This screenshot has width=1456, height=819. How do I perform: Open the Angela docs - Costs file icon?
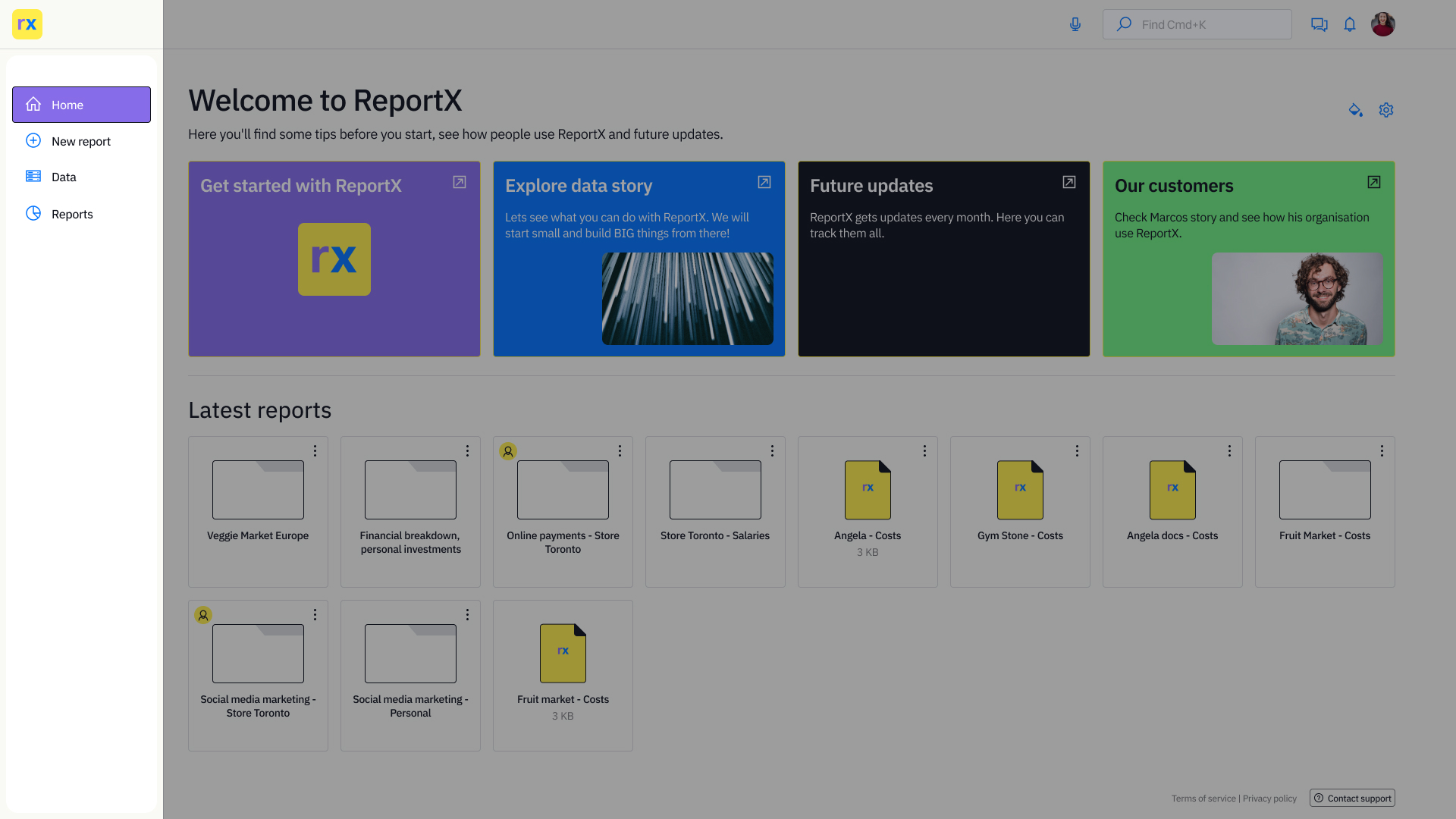[1172, 490]
